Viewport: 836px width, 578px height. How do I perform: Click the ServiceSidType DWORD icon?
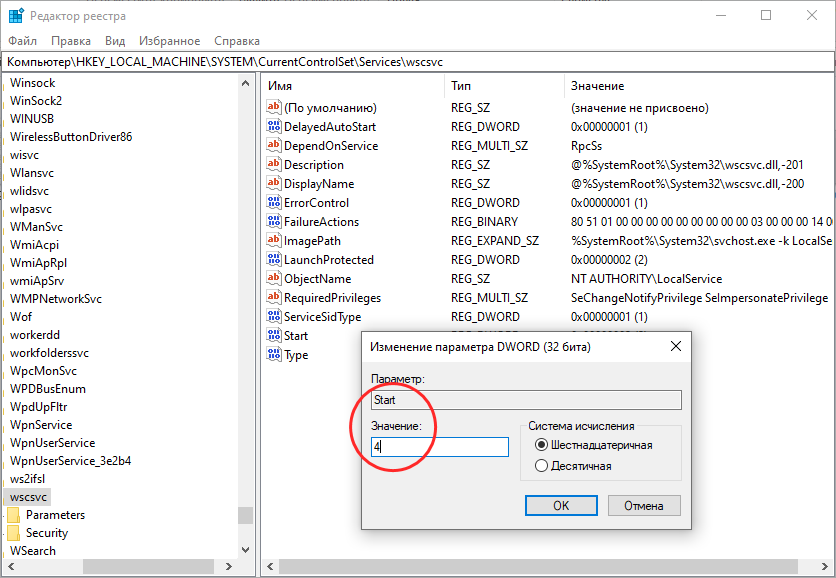[274, 316]
